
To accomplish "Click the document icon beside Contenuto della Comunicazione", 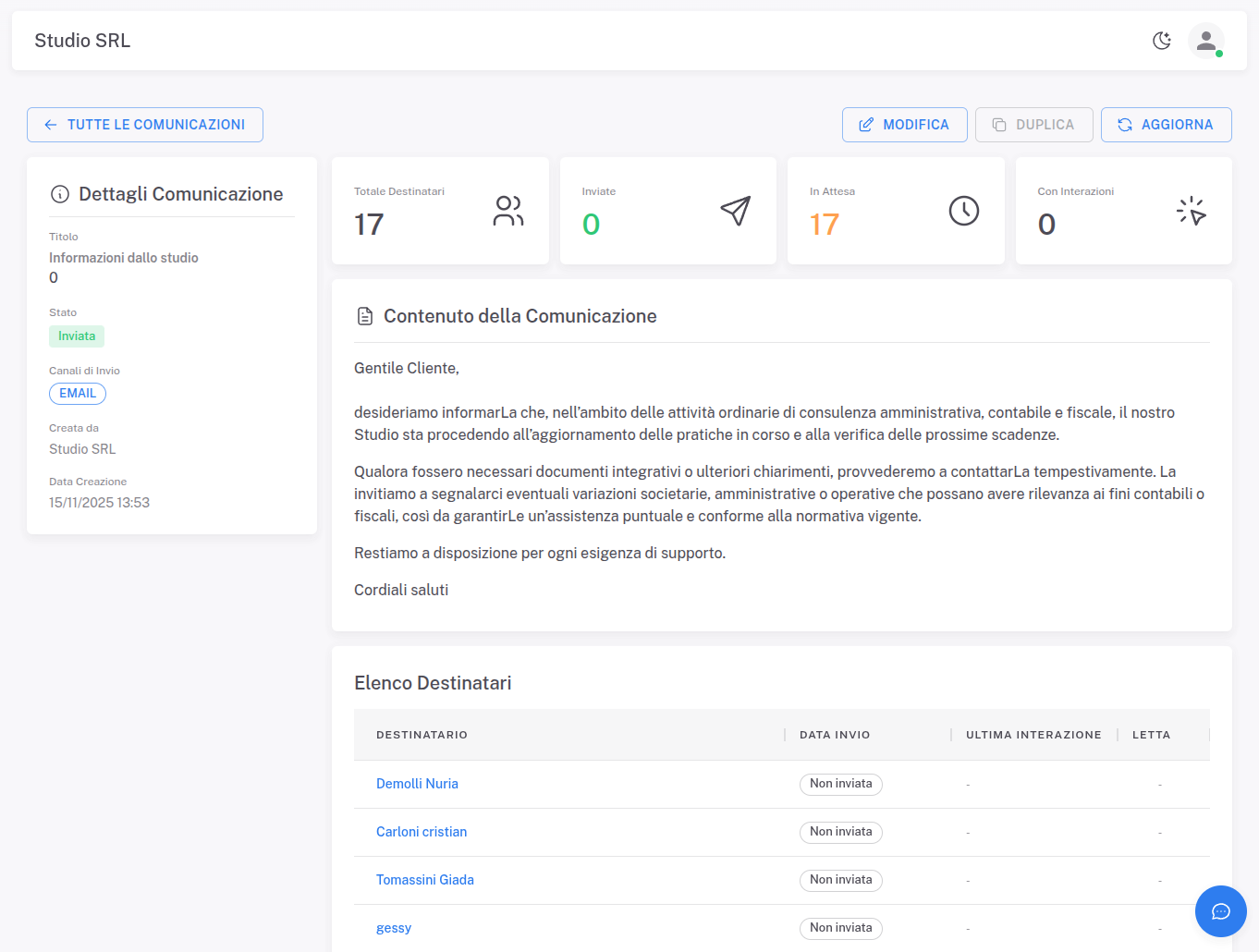I will point(365,315).
